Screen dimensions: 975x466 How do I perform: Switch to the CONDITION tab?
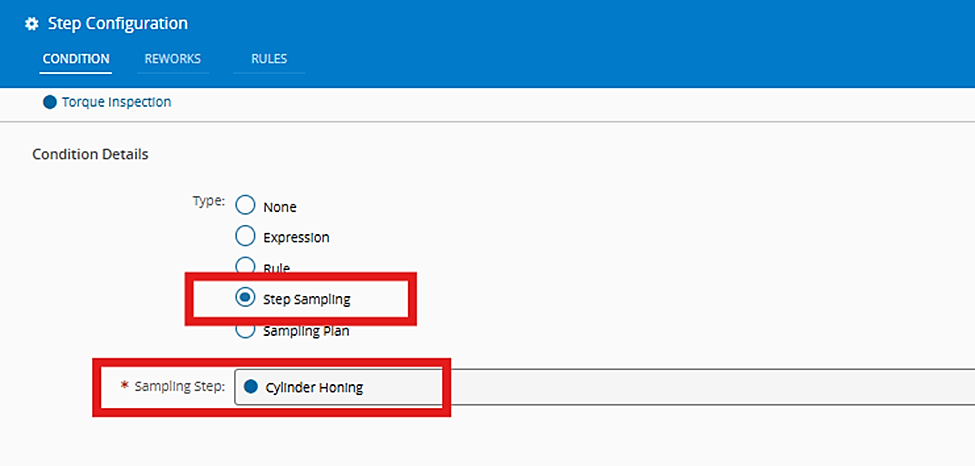pyautogui.click(x=76, y=59)
